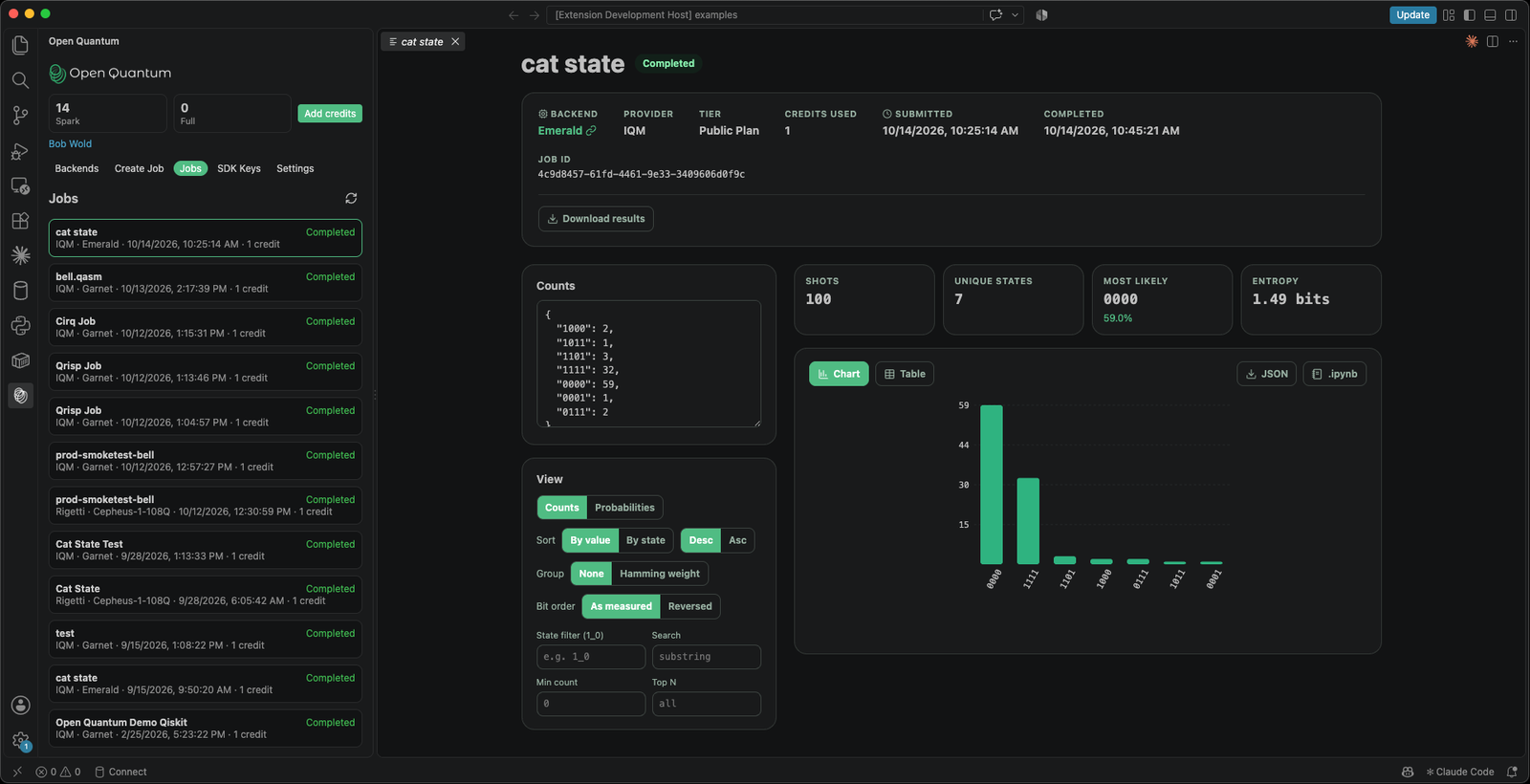Screen dimensions: 1530x784
Task: Click Add credits button
Action: click(330, 114)
